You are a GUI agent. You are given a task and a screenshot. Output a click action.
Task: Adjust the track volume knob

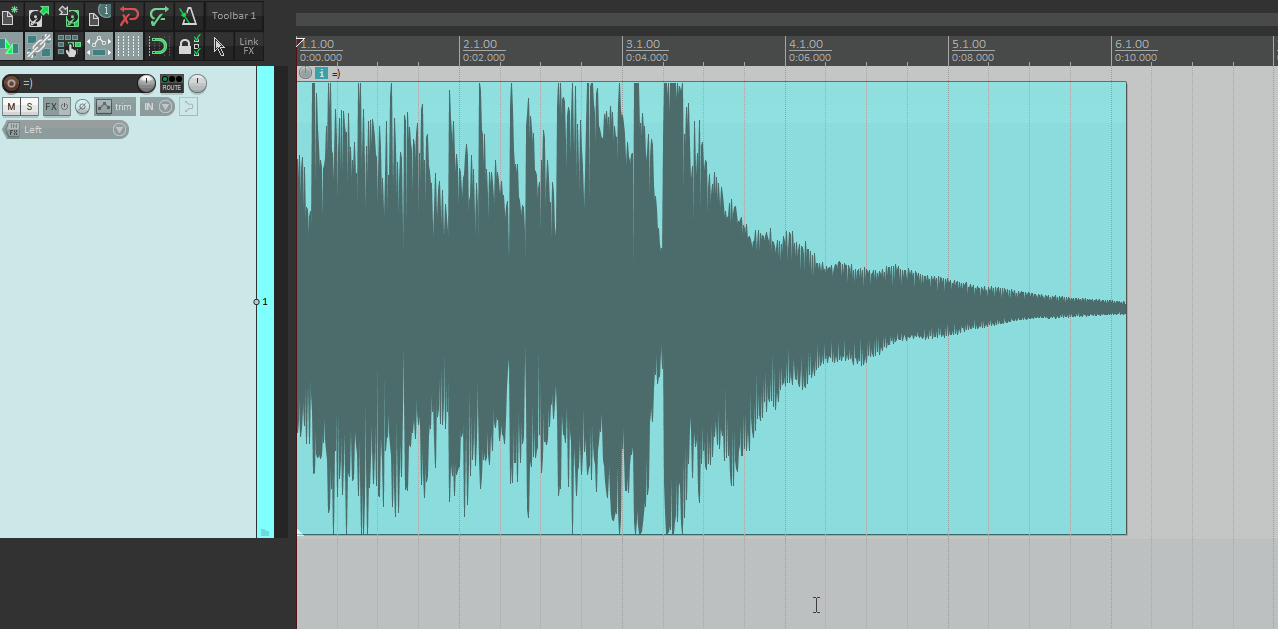point(146,83)
